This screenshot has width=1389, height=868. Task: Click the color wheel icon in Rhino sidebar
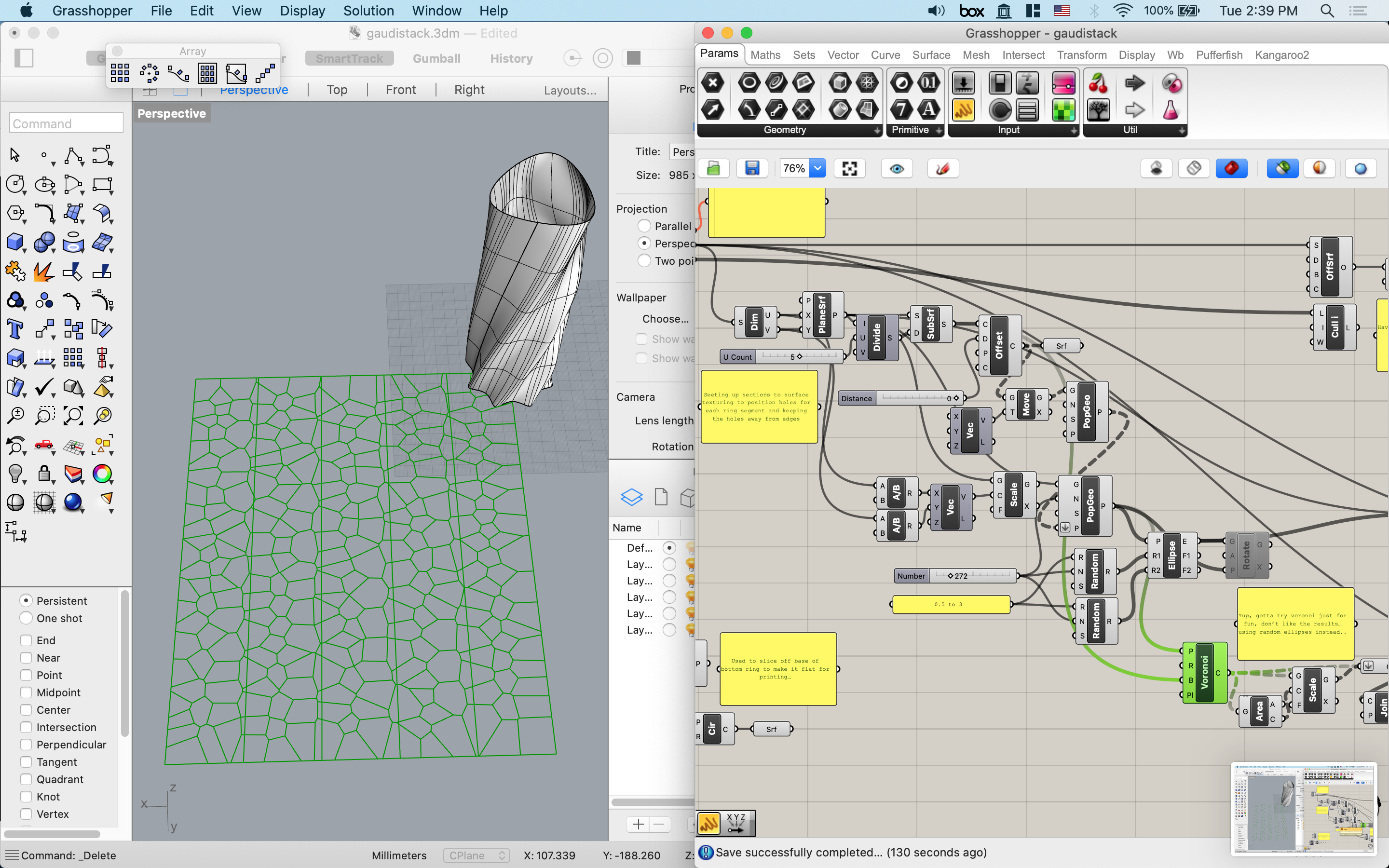pos(102,474)
